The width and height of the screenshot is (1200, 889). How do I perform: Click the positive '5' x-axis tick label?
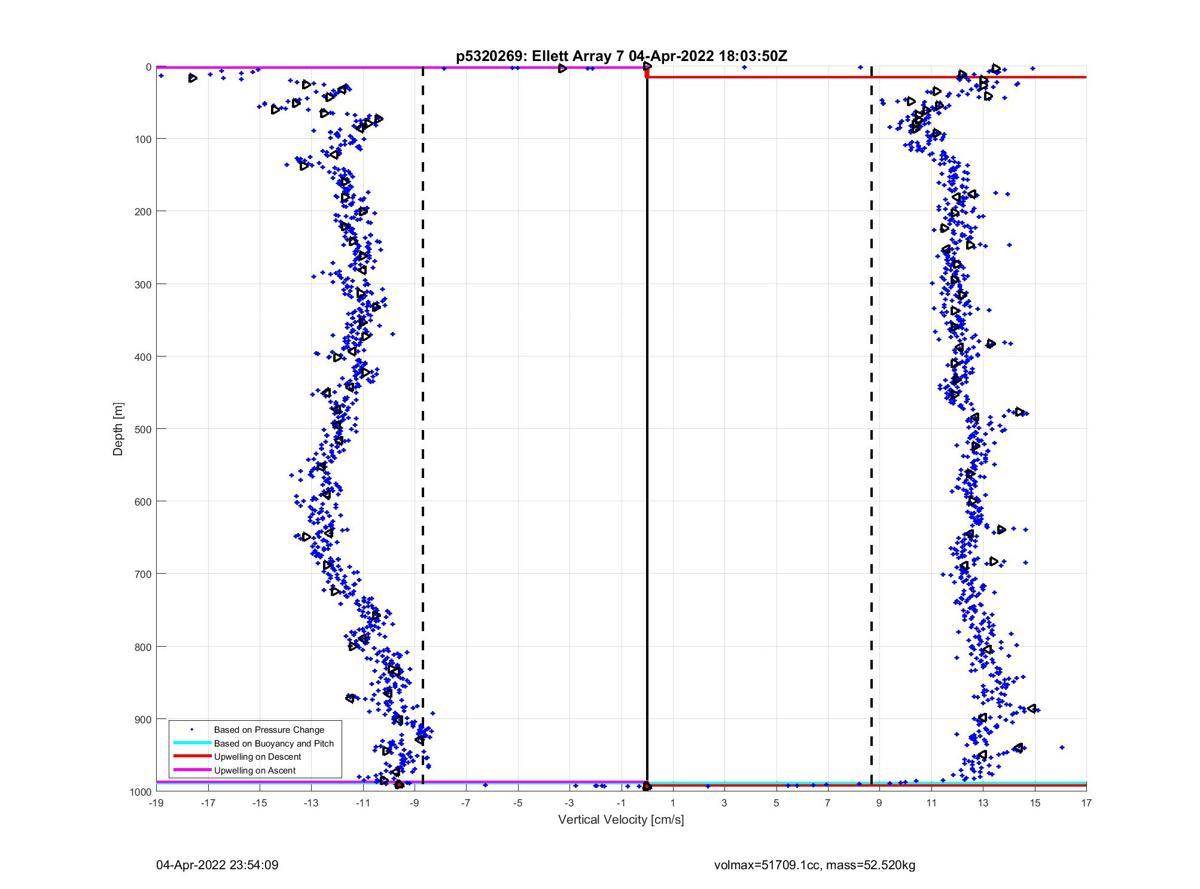point(776,802)
